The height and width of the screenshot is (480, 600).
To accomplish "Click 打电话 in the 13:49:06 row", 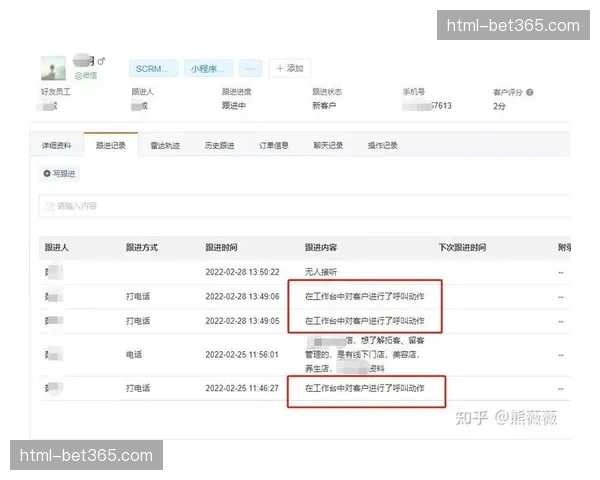I will (x=138, y=297).
